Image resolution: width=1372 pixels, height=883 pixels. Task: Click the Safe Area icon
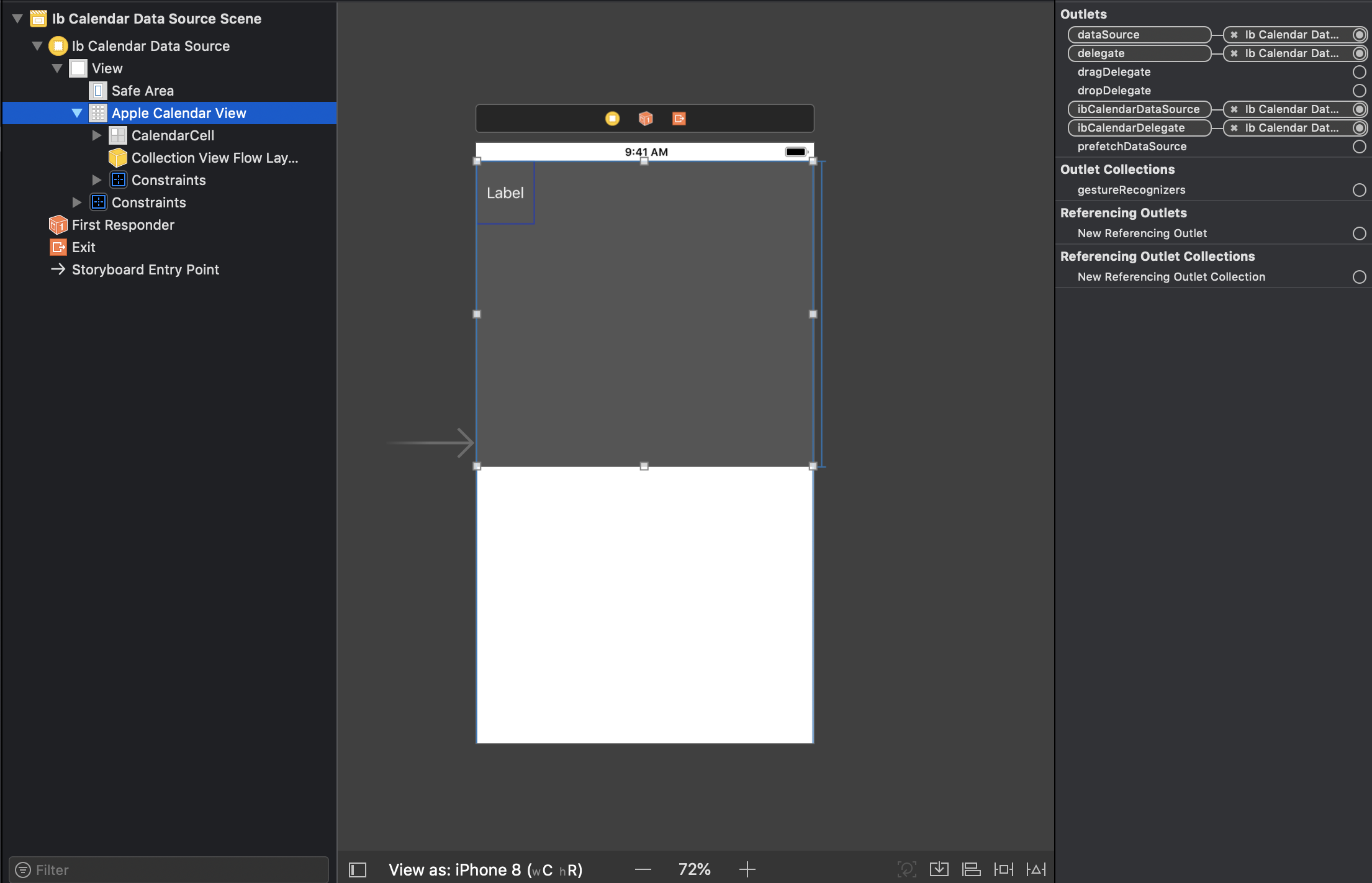click(98, 91)
